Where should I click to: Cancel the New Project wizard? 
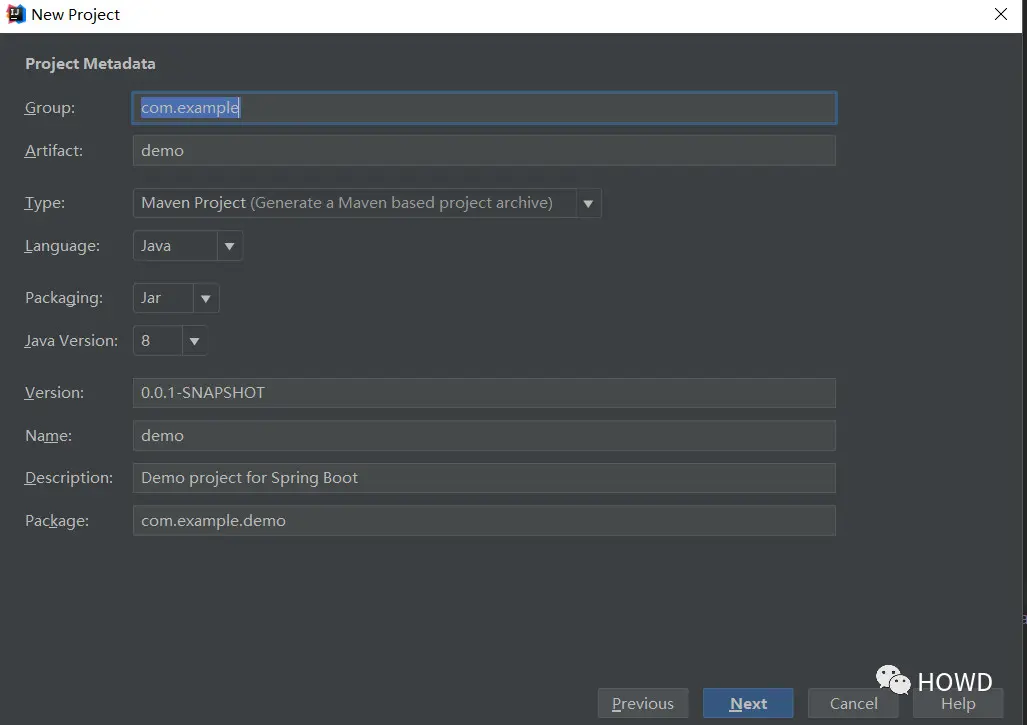[x=853, y=703]
